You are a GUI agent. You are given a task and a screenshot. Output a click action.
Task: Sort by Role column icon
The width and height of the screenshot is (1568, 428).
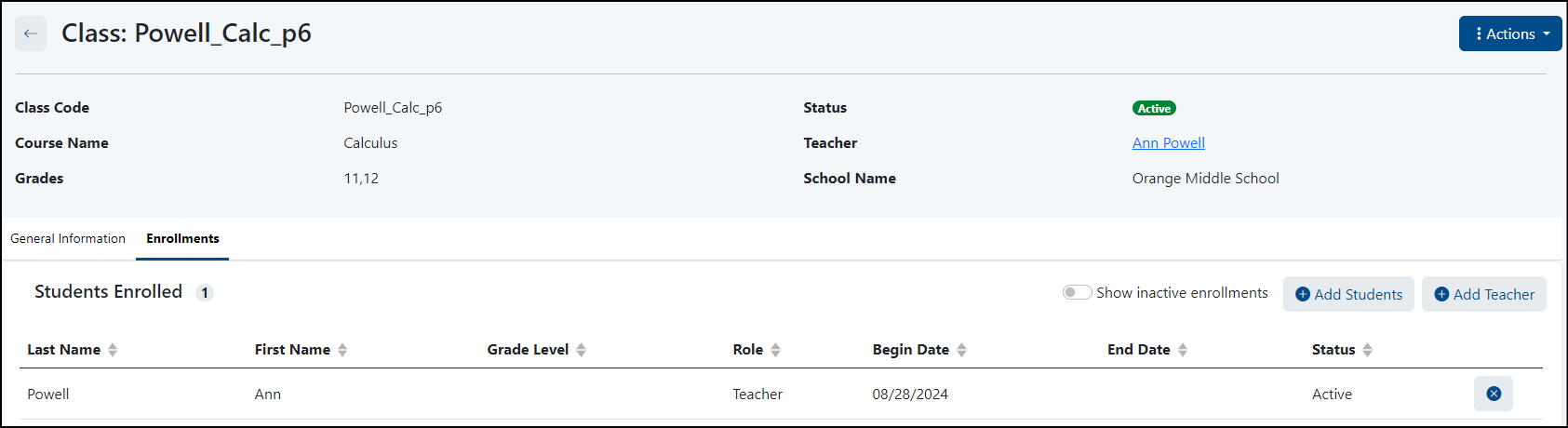click(775, 350)
